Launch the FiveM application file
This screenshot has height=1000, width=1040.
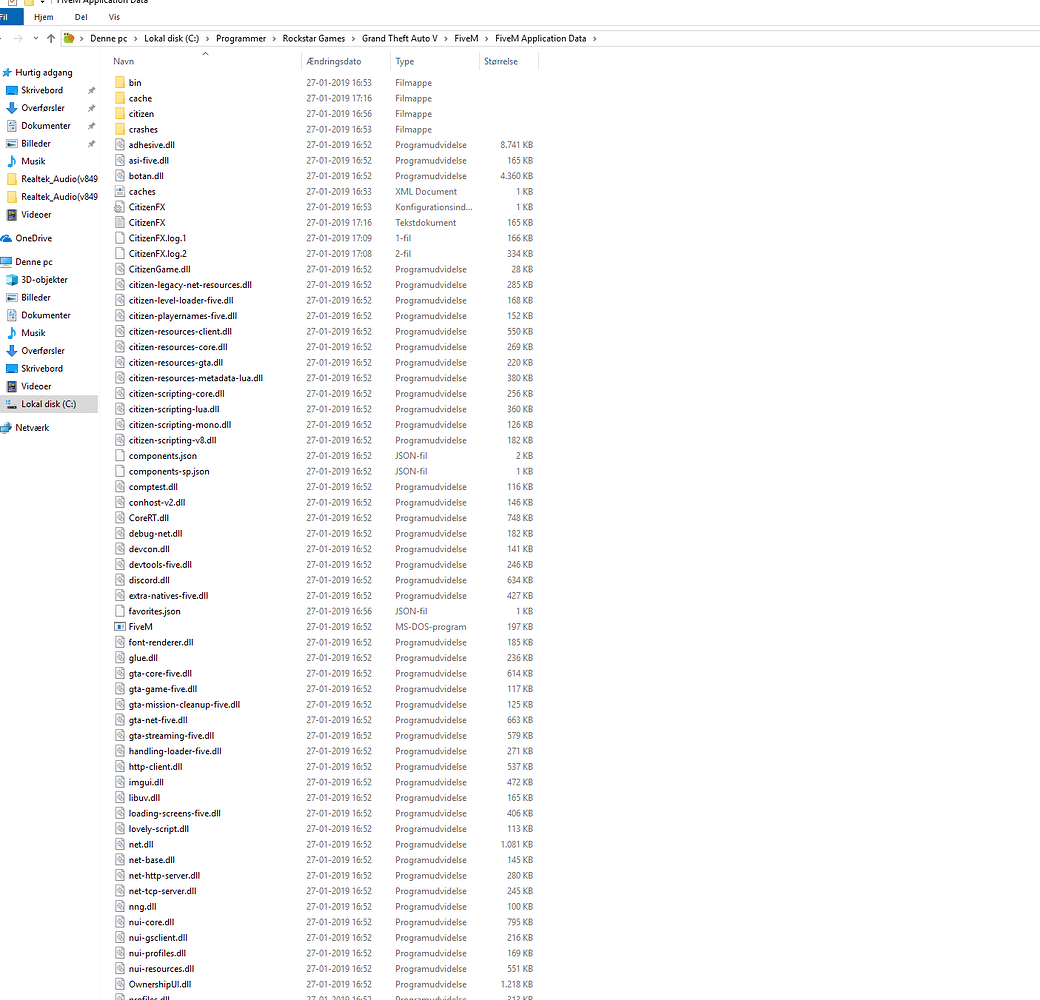coord(140,626)
